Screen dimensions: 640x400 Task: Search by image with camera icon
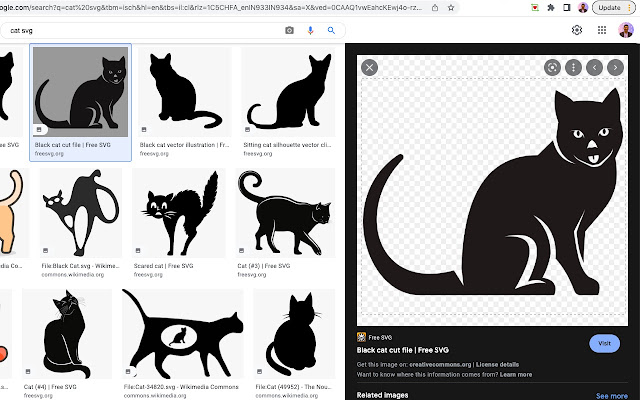click(289, 30)
